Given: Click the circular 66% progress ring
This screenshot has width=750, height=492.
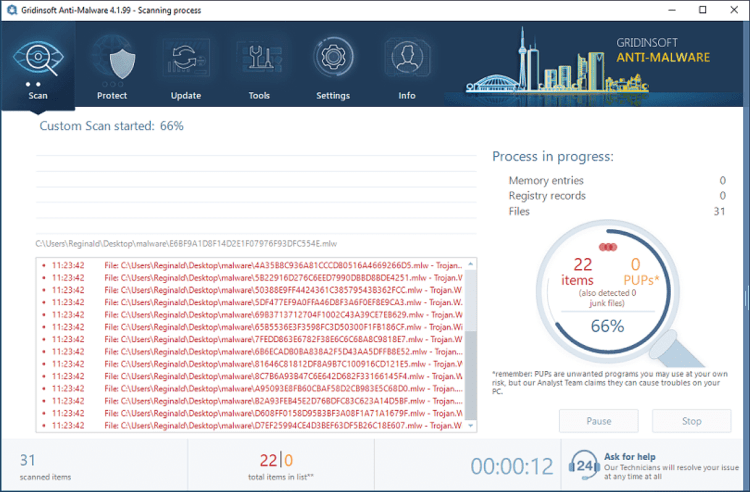Looking at the screenshot, I should click(x=607, y=292).
